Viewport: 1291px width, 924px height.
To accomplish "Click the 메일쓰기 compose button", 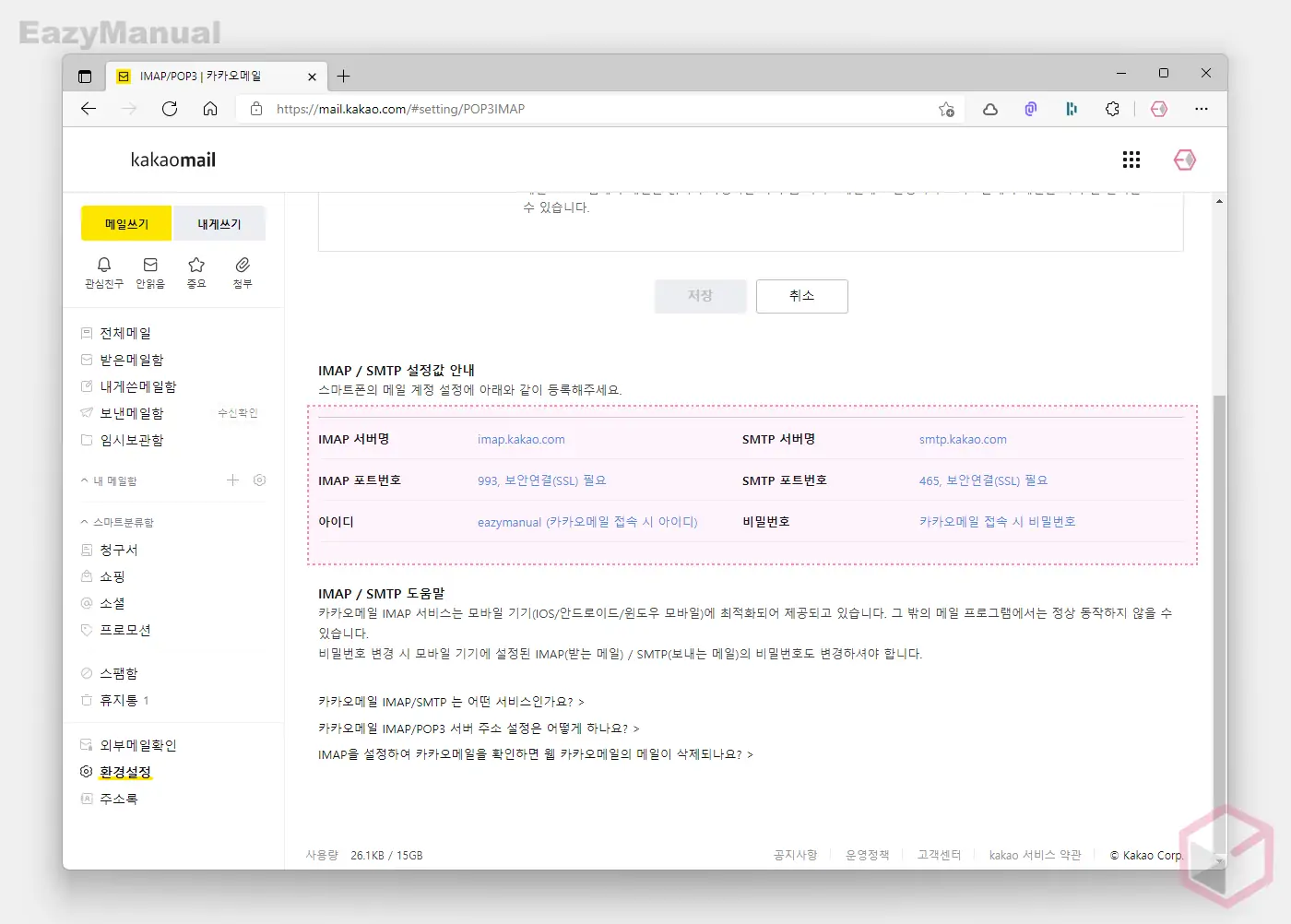I will tap(126, 224).
